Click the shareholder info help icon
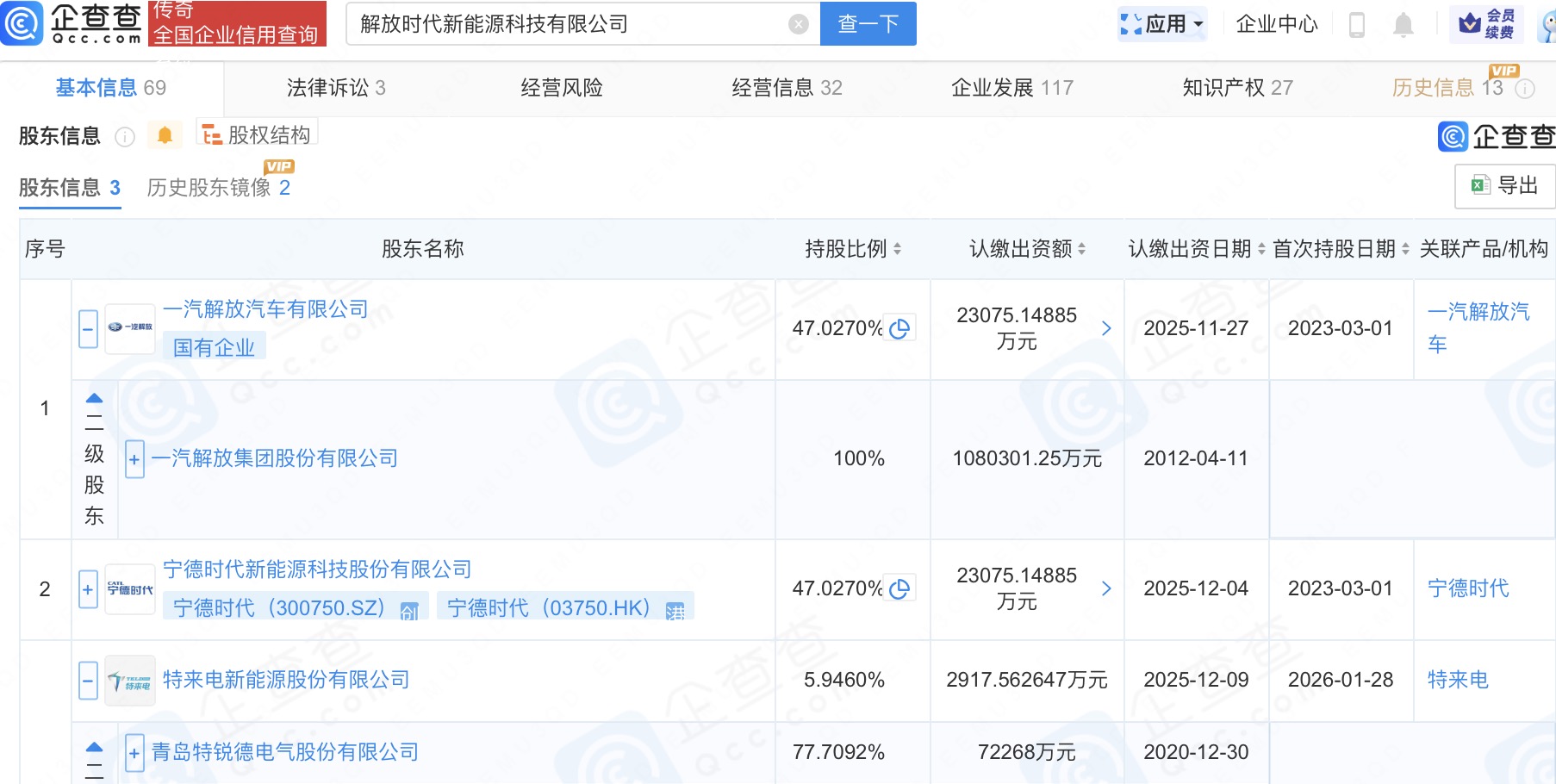1556x784 pixels. pyautogui.click(x=125, y=137)
